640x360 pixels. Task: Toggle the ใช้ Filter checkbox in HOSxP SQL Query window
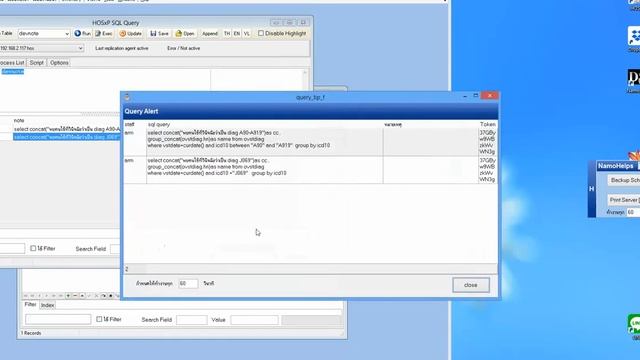(33, 248)
